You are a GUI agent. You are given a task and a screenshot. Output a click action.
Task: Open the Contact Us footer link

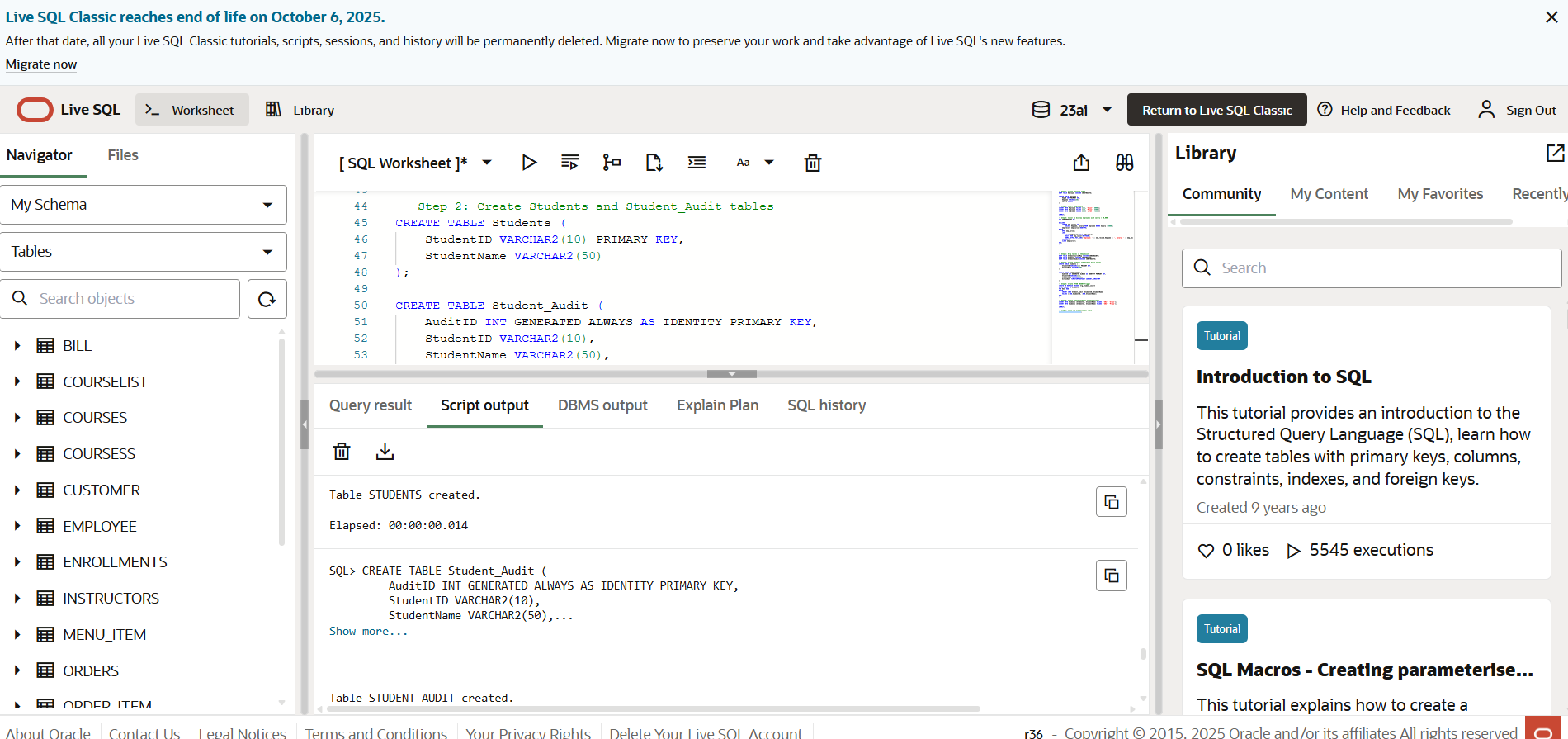pyautogui.click(x=144, y=732)
